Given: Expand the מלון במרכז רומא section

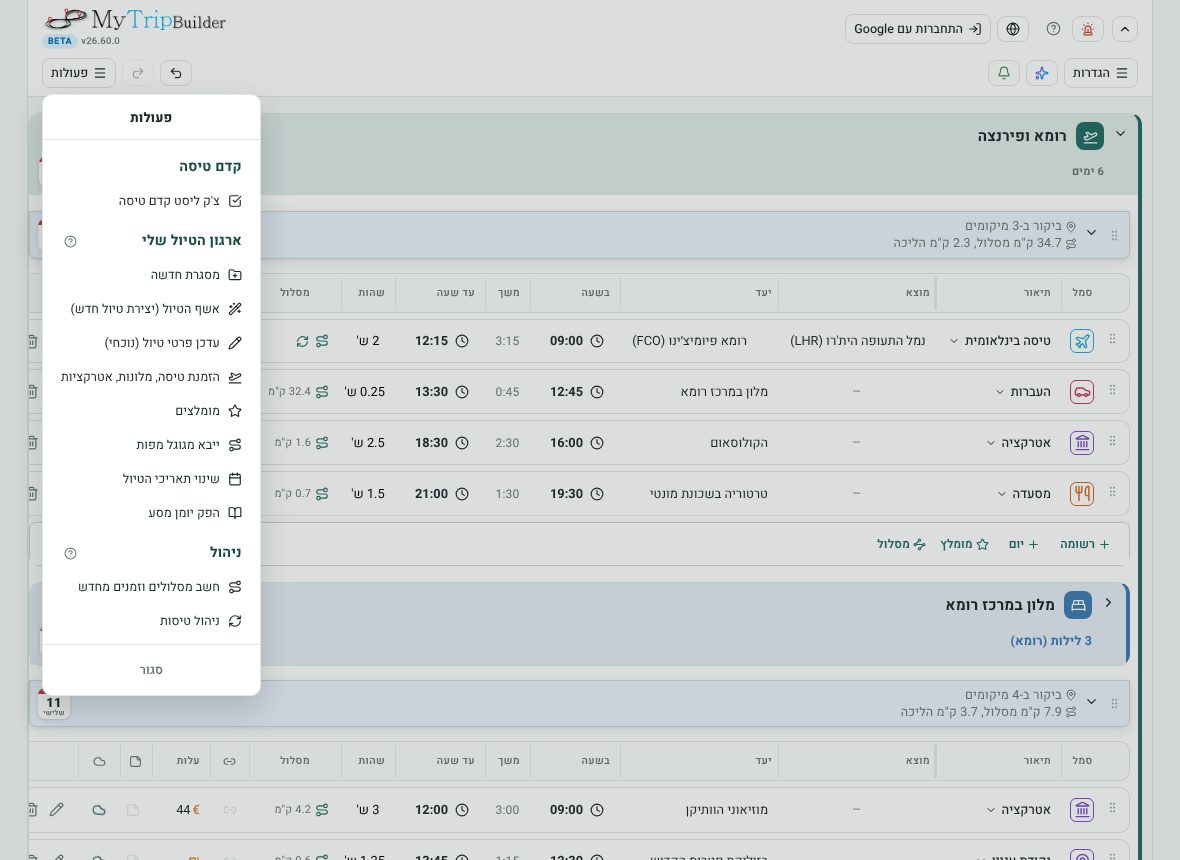Looking at the screenshot, I should [1109, 603].
